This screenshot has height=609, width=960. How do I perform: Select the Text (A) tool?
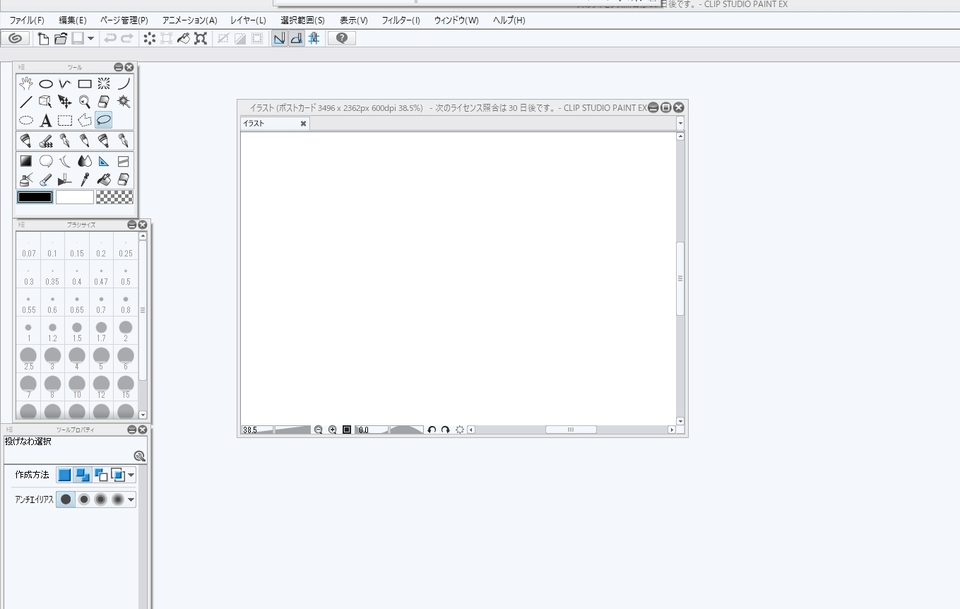[x=46, y=121]
